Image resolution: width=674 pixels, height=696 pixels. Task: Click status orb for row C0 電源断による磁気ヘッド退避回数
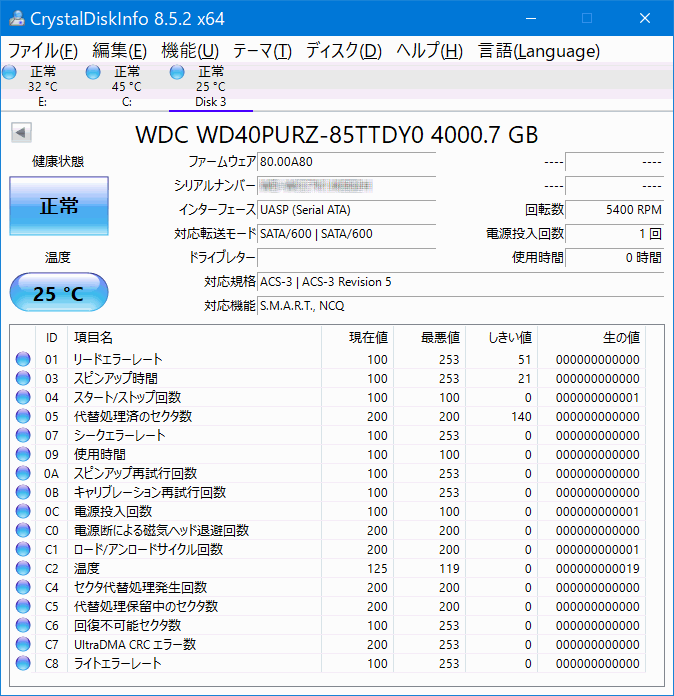23,530
